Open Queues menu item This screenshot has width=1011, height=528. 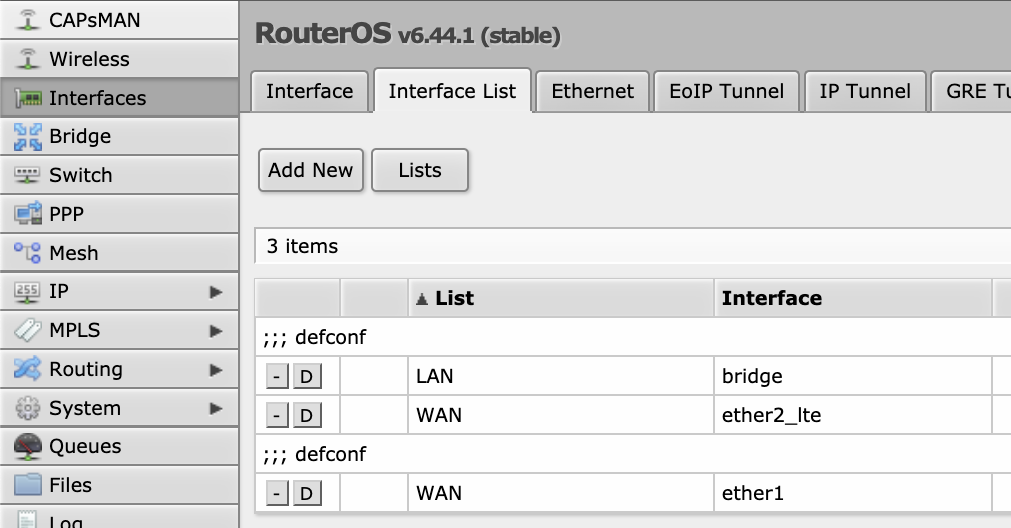119,446
